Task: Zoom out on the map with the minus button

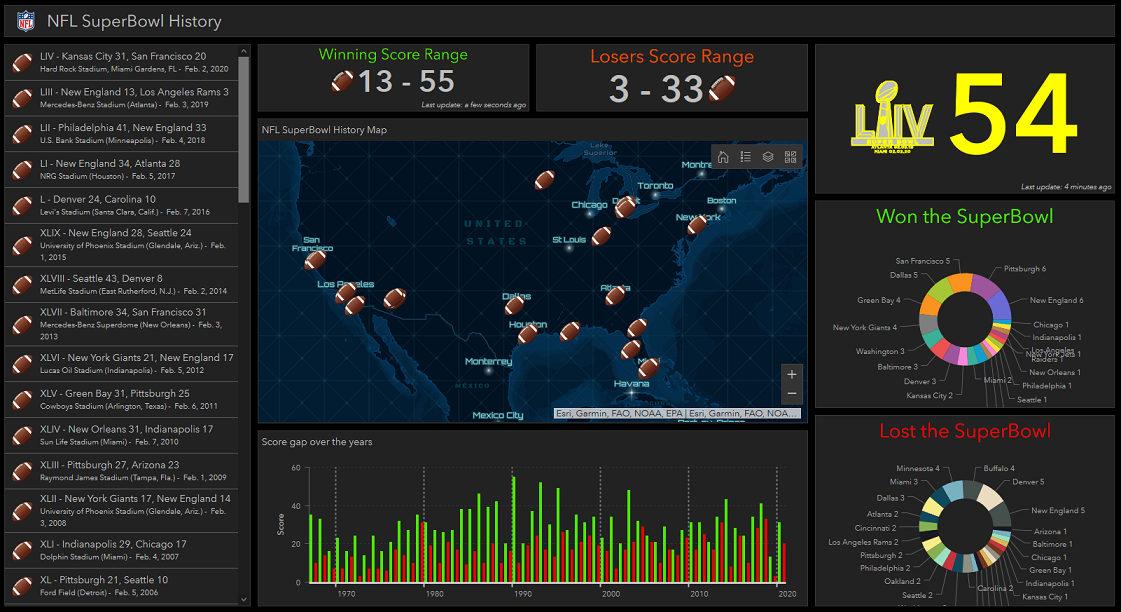Action: (791, 391)
